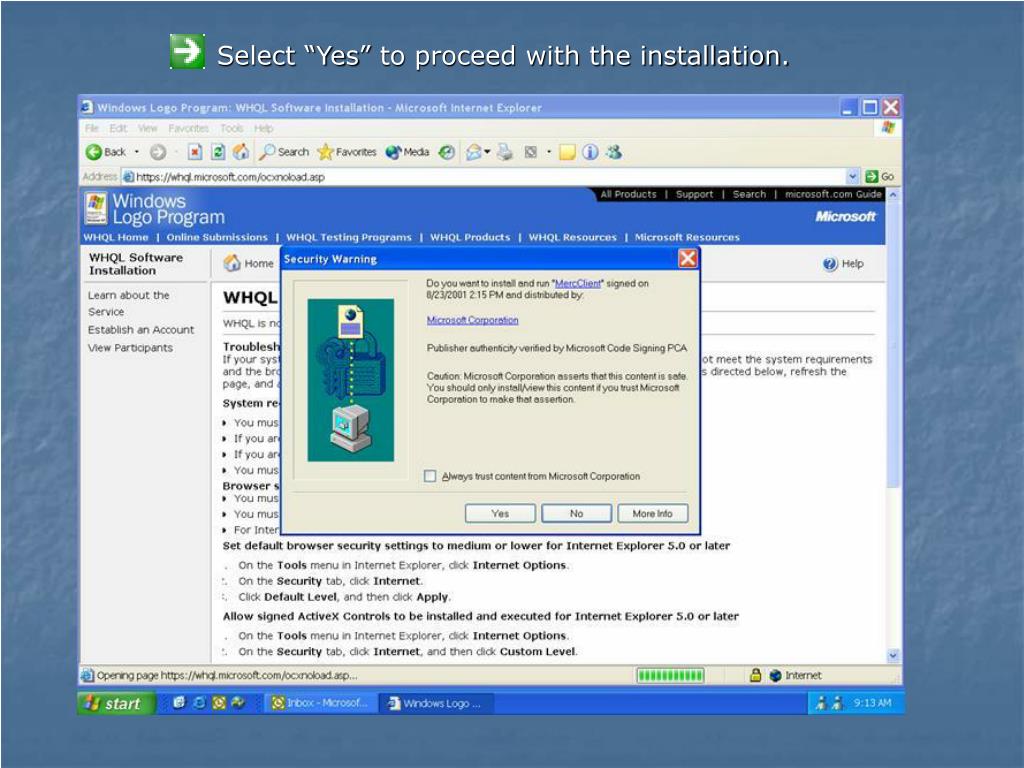Viewport: 1024px width, 768px height.
Task: Open the yellow Discuss note icon
Action: 568,153
